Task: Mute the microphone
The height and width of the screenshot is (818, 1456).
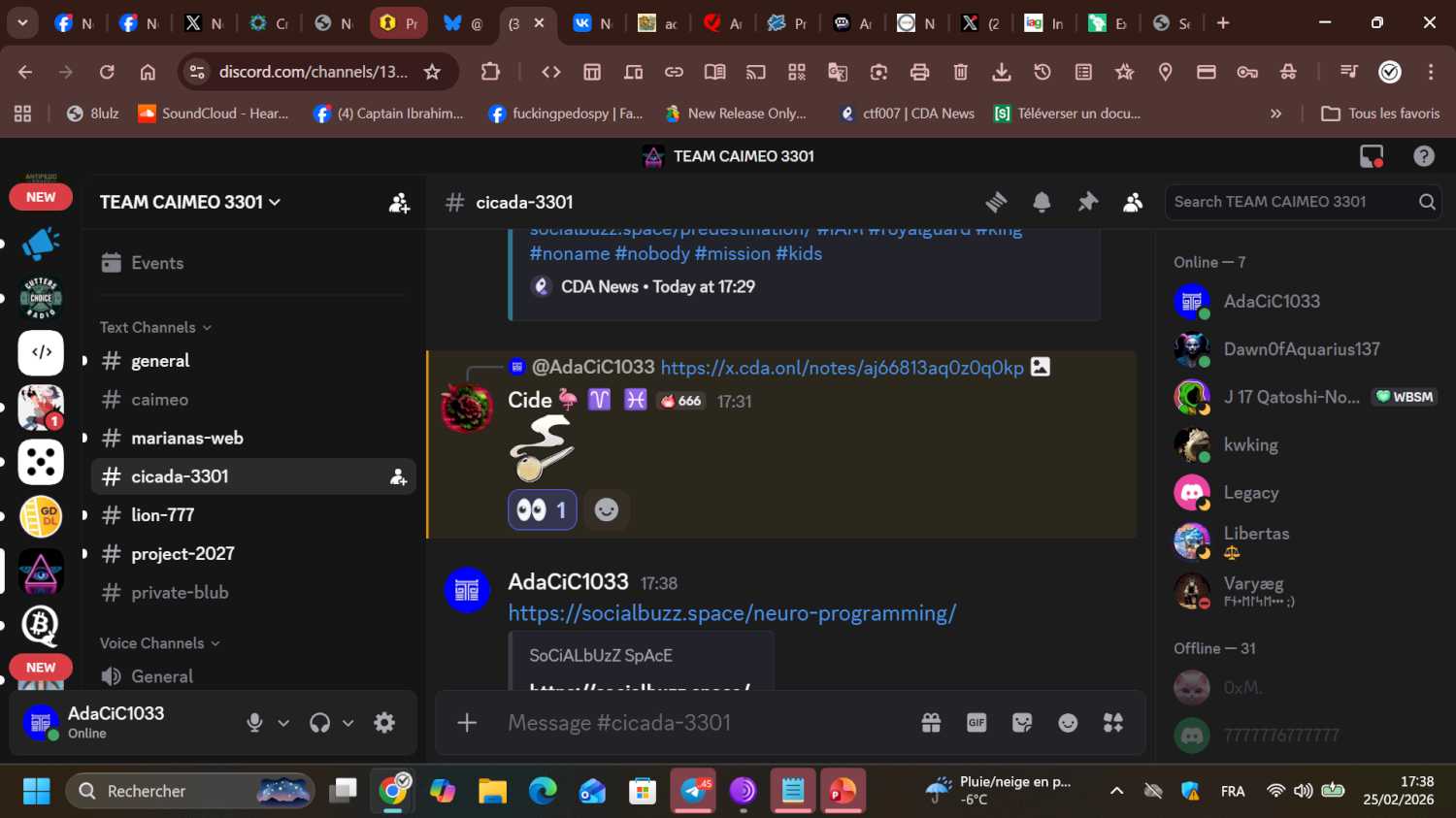Action: click(x=254, y=723)
